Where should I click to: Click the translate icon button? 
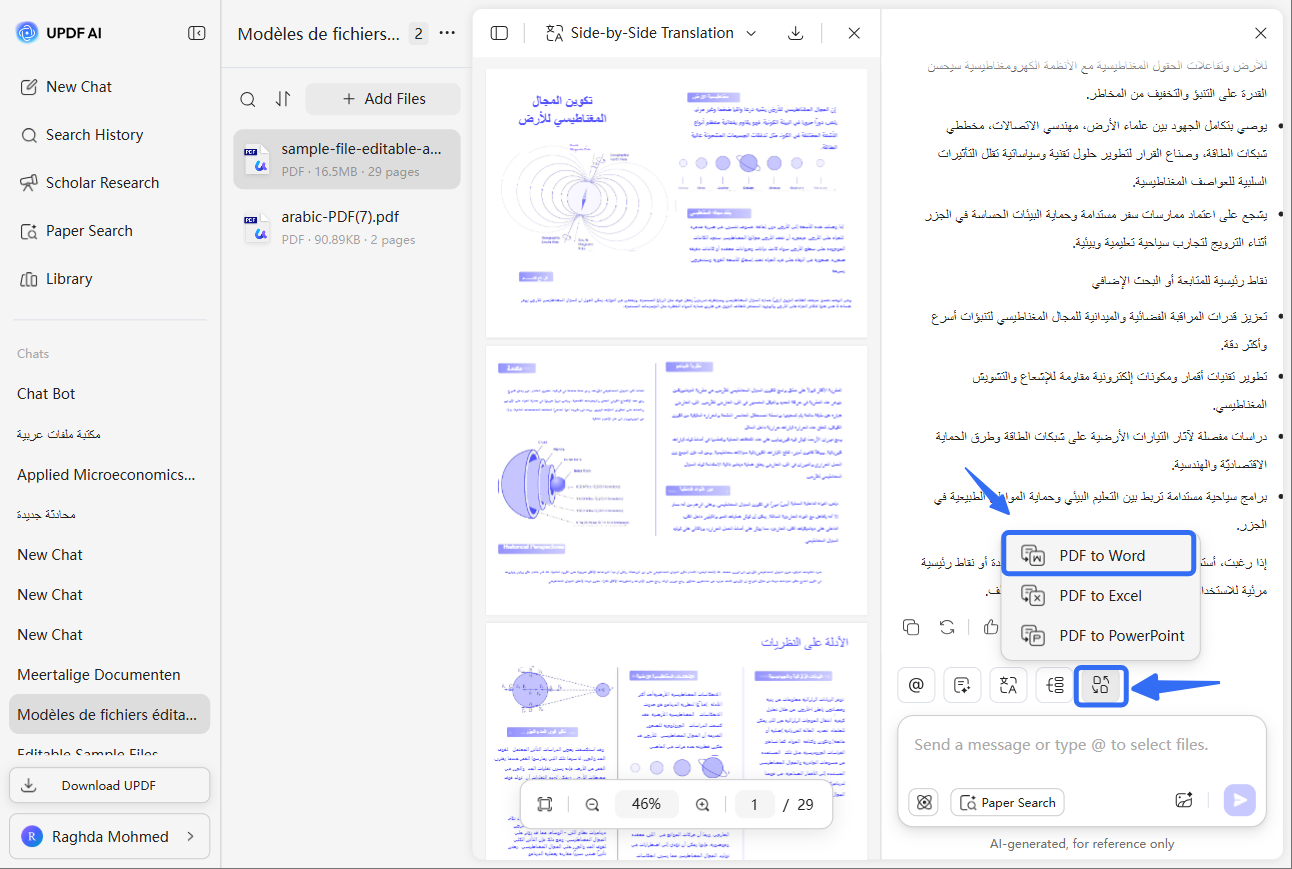[x=1008, y=685]
